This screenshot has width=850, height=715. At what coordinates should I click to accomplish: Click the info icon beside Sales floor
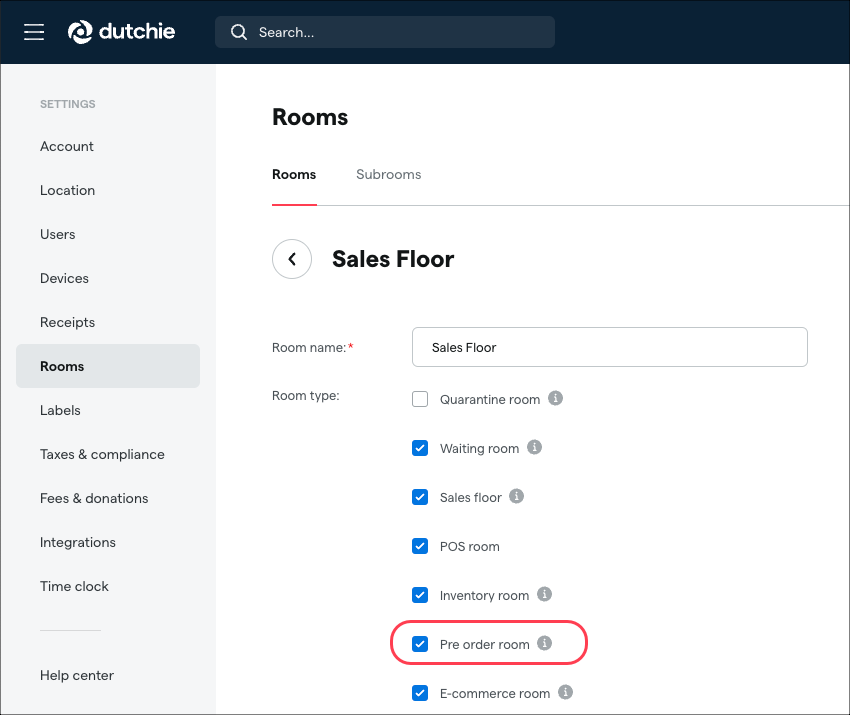click(x=516, y=496)
